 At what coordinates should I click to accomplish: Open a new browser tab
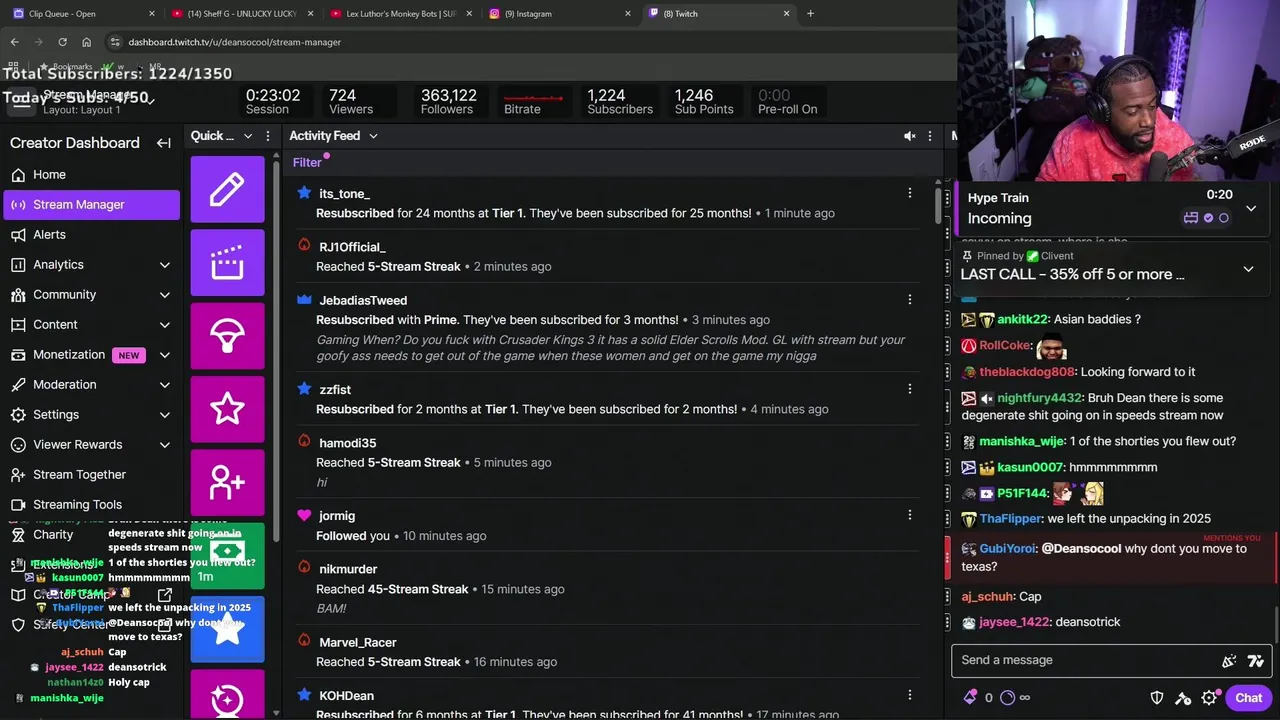[810, 14]
